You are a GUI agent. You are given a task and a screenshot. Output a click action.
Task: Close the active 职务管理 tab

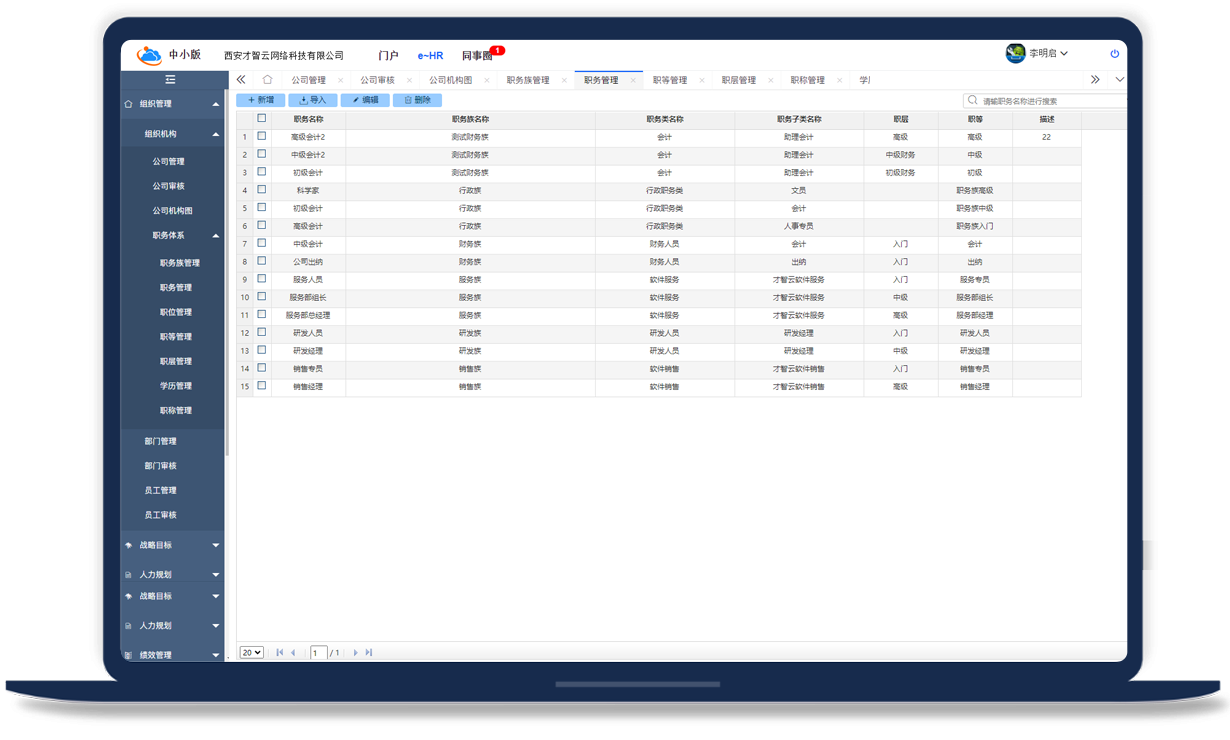click(633, 80)
